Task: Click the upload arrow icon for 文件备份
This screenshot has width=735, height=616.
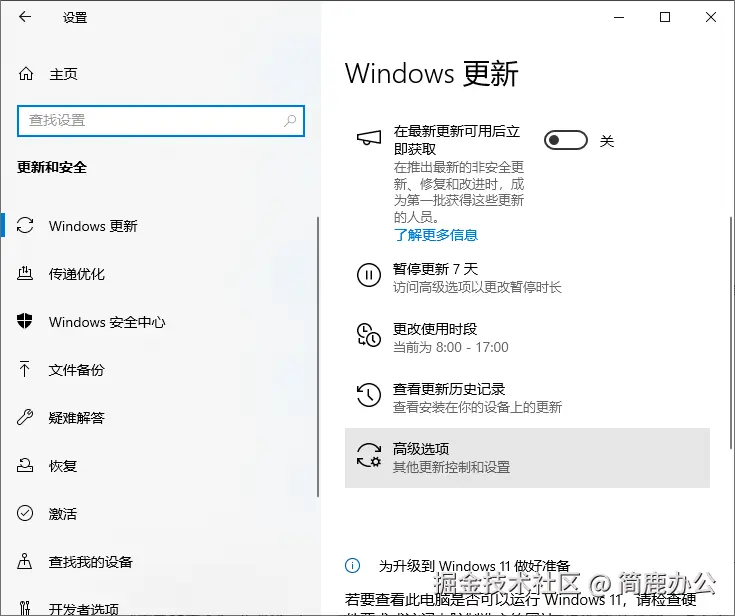Action: click(24, 369)
